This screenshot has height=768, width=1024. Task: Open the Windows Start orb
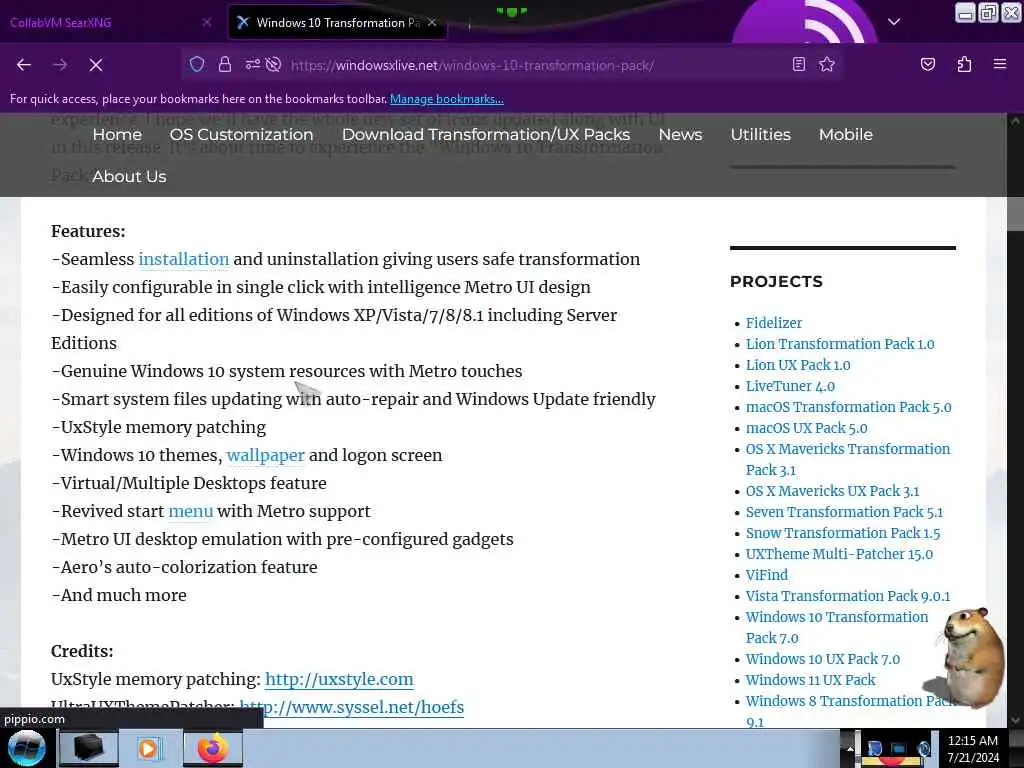[x=26, y=748]
